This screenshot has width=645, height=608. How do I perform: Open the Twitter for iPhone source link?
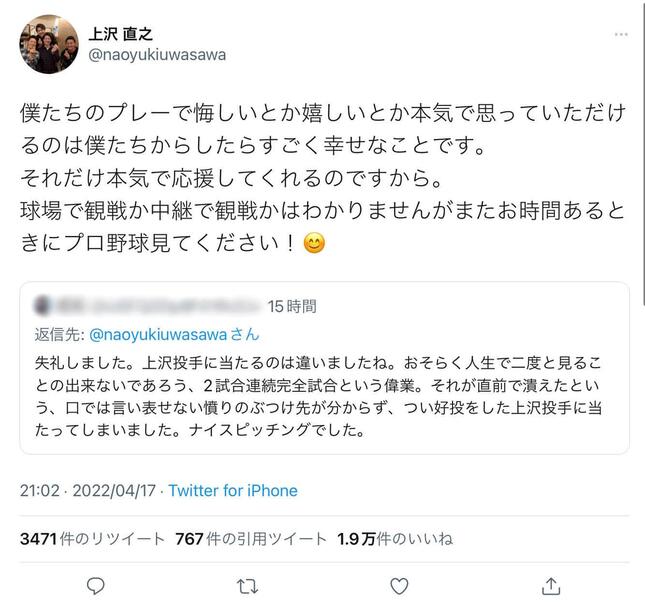pos(233,491)
